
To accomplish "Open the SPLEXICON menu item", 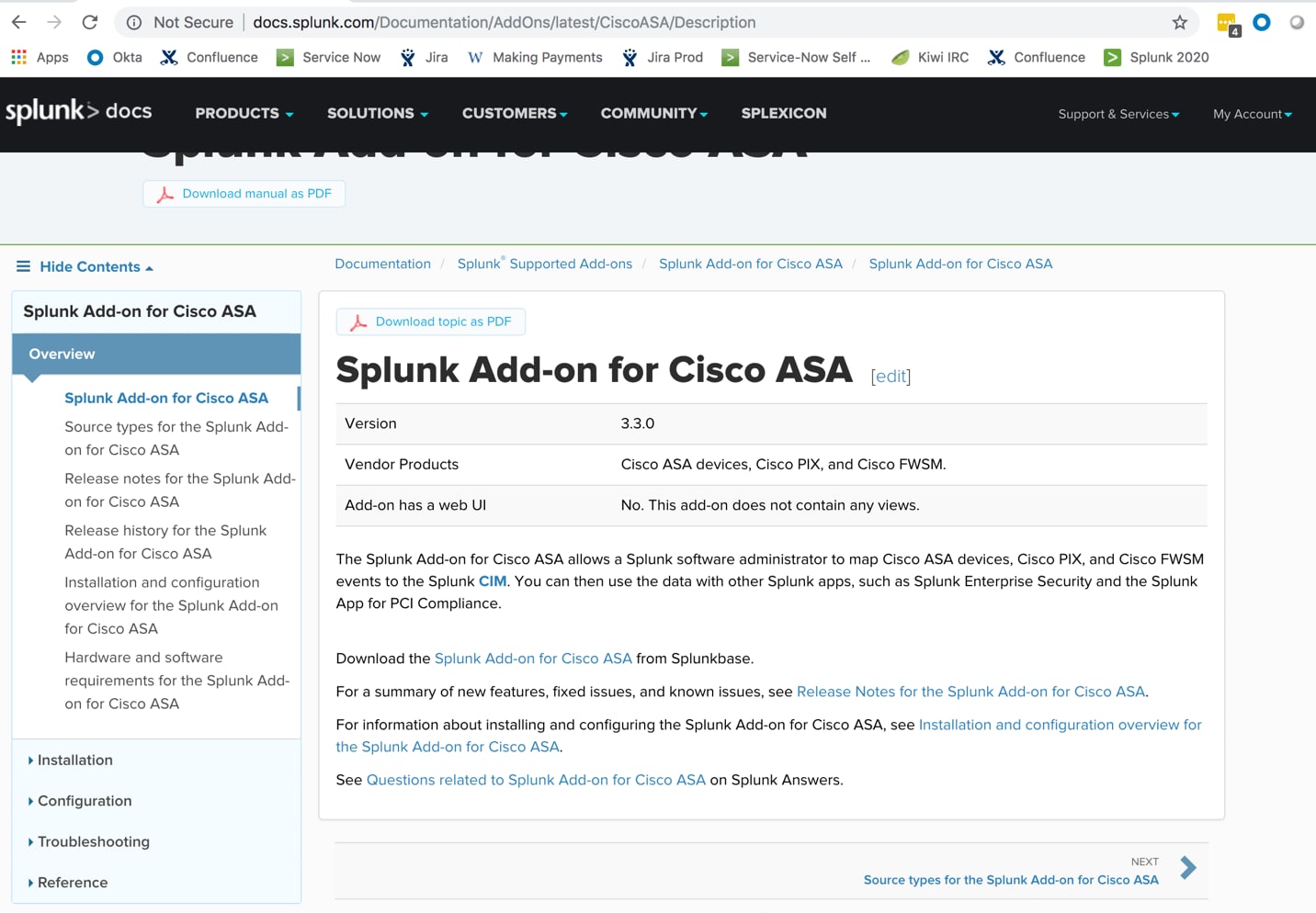I will [784, 113].
